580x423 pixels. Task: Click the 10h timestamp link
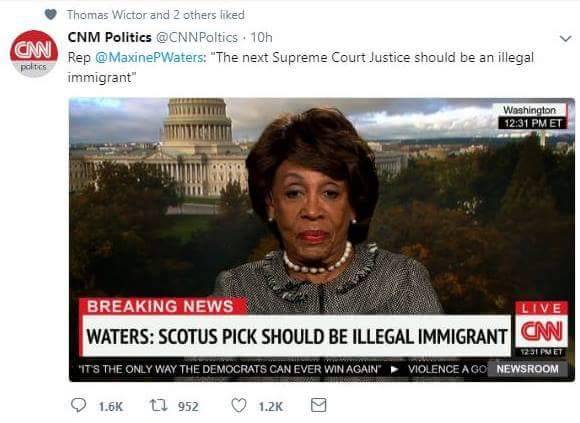pyautogui.click(x=261, y=37)
